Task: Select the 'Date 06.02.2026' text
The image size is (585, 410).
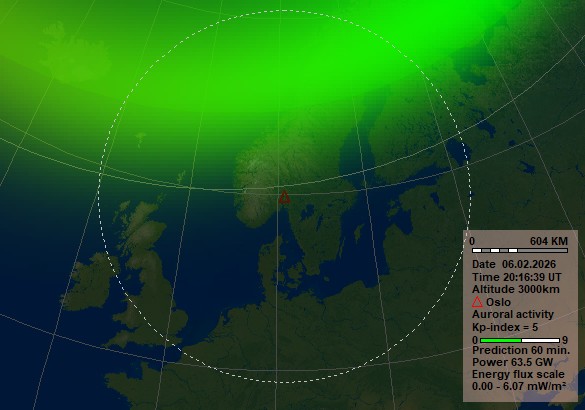Action: tap(514, 264)
